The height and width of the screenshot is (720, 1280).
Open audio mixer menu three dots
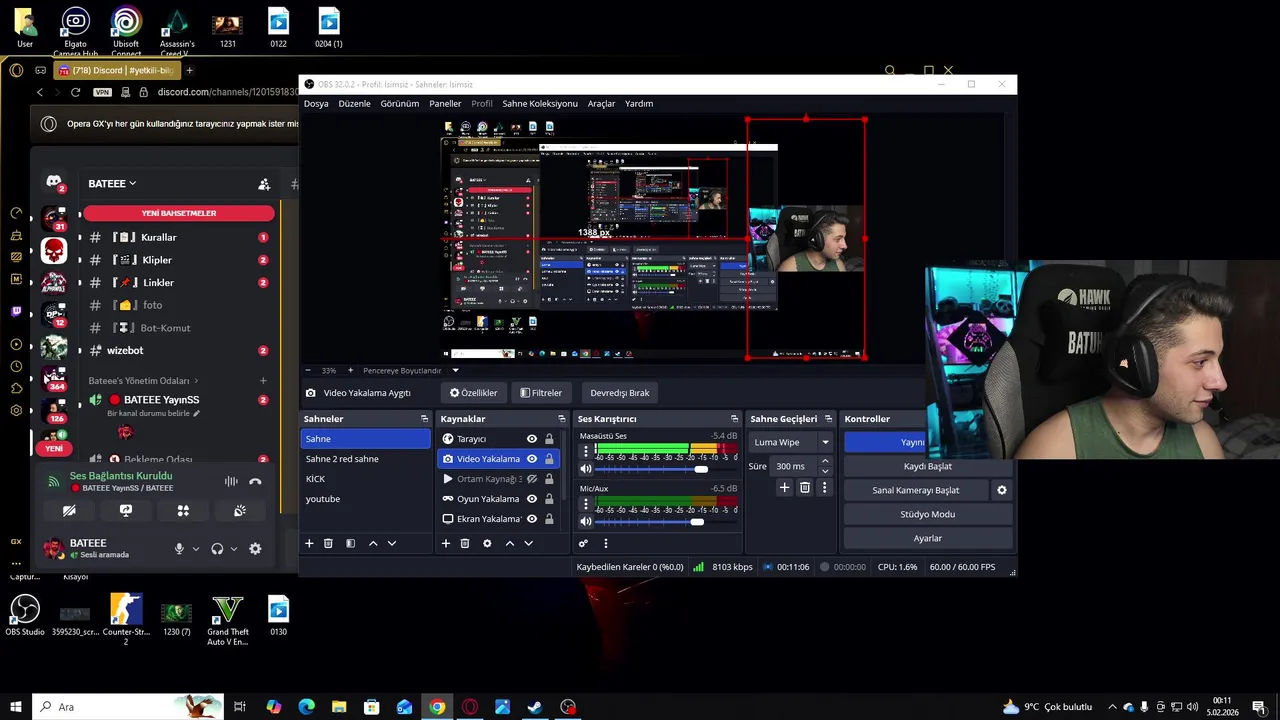pyautogui.click(x=605, y=543)
